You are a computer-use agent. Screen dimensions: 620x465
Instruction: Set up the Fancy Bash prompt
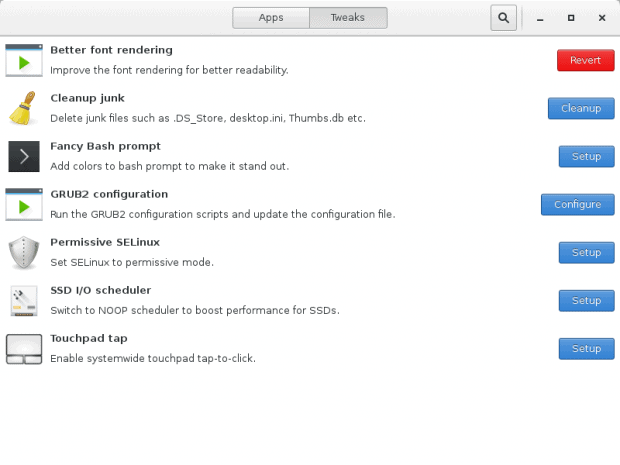pyautogui.click(x=586, y=156)
